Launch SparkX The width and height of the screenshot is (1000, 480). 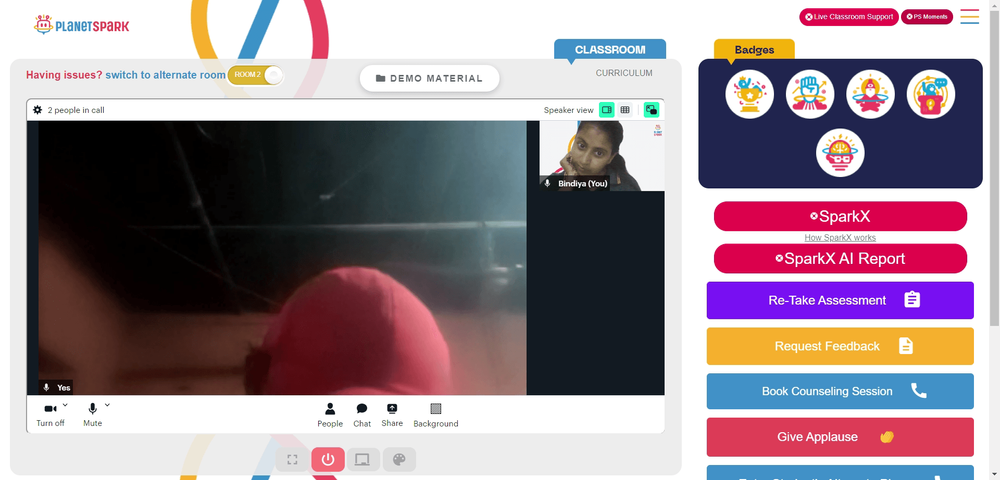[x=840, y=216]
